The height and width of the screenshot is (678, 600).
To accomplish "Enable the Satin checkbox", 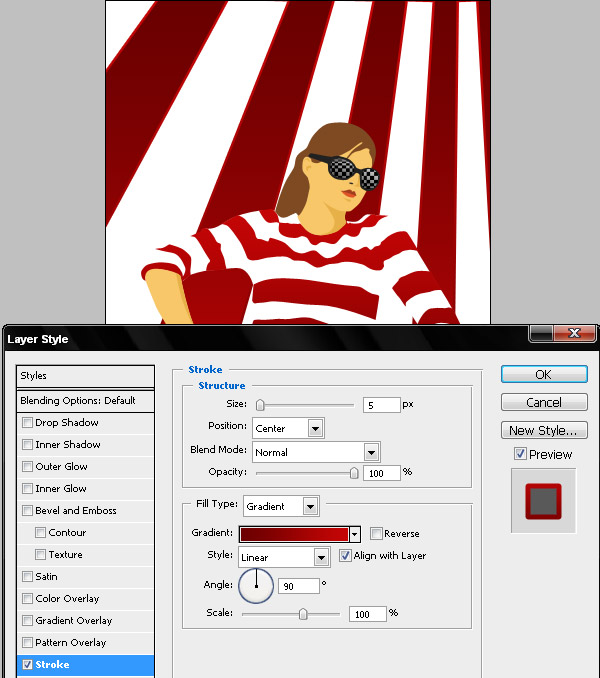I will 27,577.
